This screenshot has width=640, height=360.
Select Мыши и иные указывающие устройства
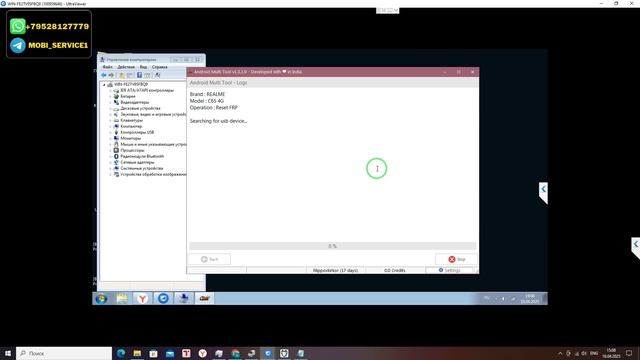153,144
